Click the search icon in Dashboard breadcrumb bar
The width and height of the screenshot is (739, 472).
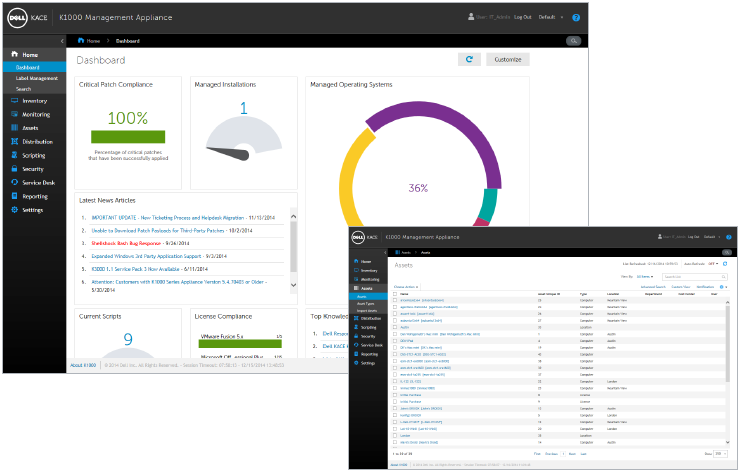click(574, 41)
